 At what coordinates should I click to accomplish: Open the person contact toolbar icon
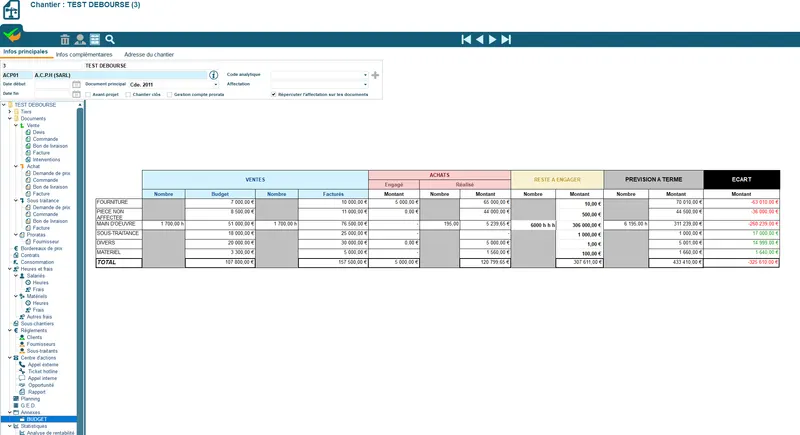[x=80, y=39]
